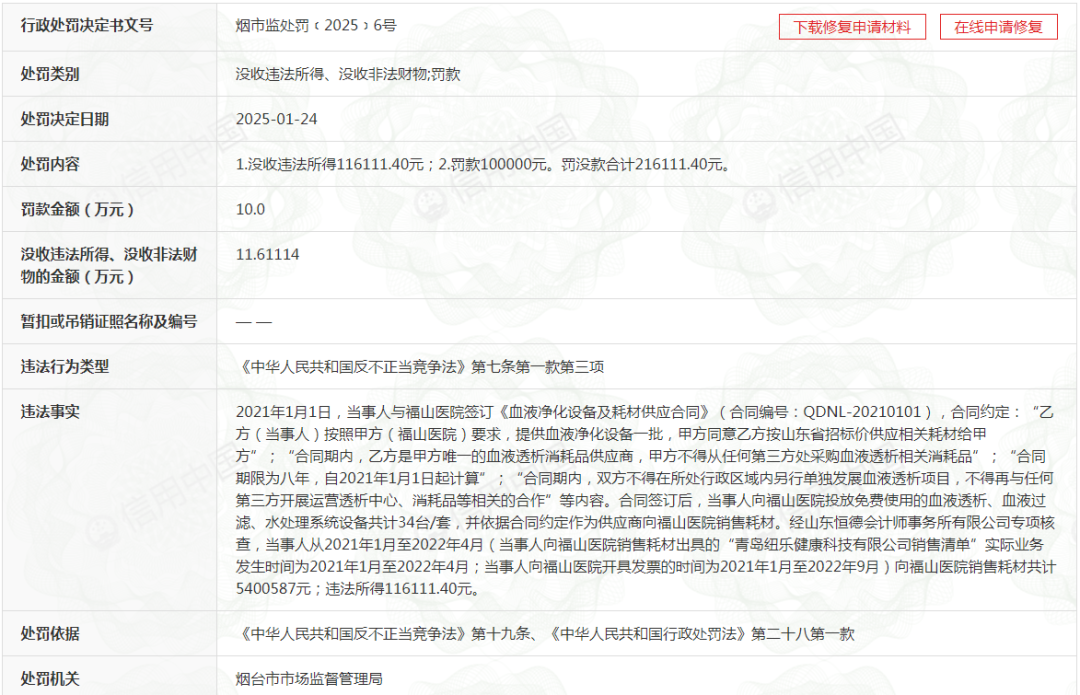Select the 行政处罚决定书文号 row label
This screenshot has width=1080, height=695.
point(87,25)
